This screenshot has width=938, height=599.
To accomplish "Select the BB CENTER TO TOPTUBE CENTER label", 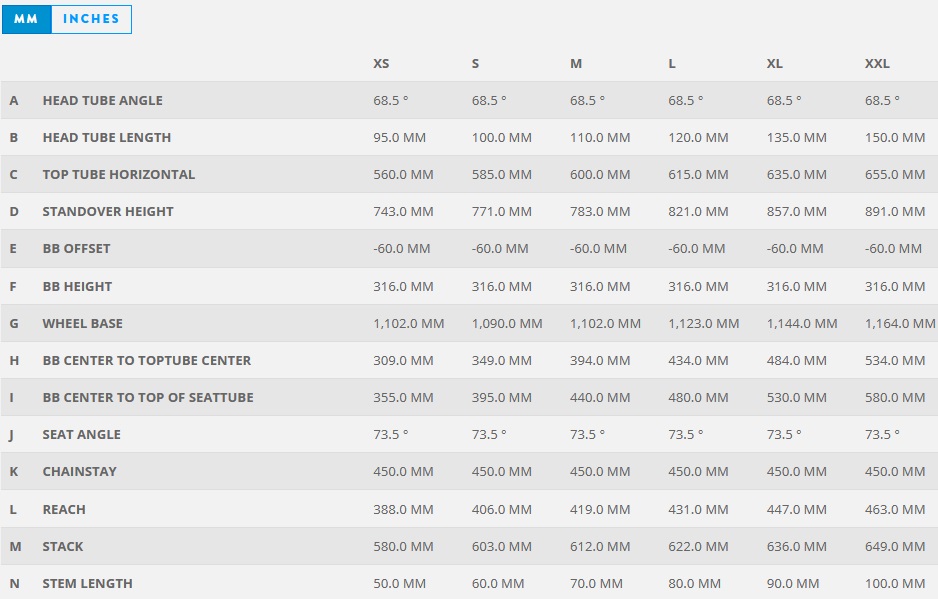I will pyautogui.click(x=147, y=361).
